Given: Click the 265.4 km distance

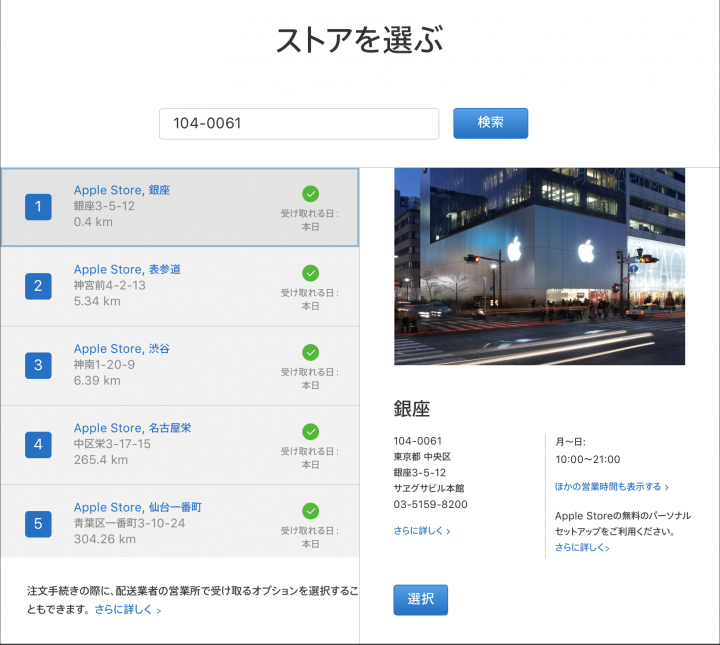Looking at the screenshot, I should pyautogui.click(x=101, y=460).
